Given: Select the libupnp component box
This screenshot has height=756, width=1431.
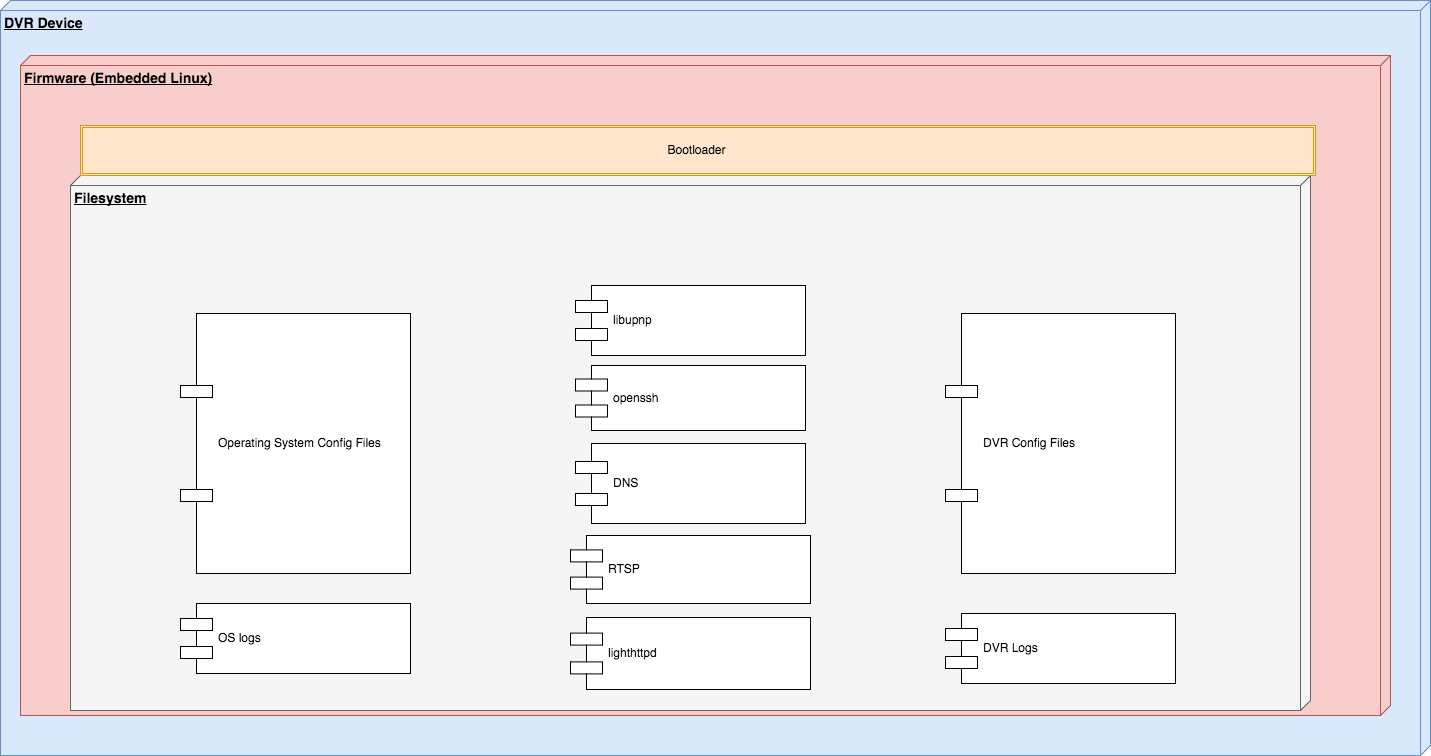Looking at the screenshot, I should tap(698, 320).
